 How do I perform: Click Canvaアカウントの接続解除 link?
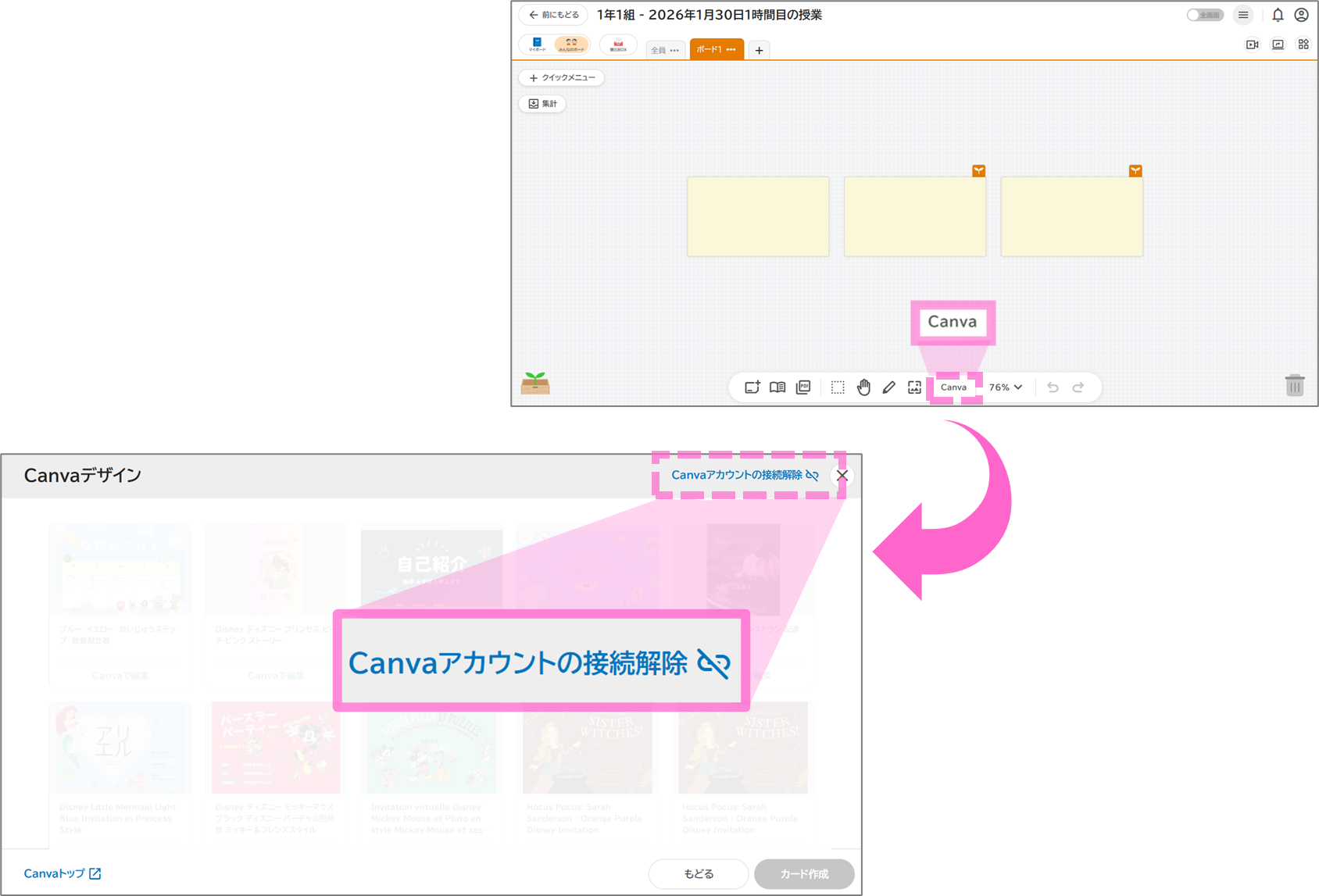pyautogui.click(x=744, y=475)
